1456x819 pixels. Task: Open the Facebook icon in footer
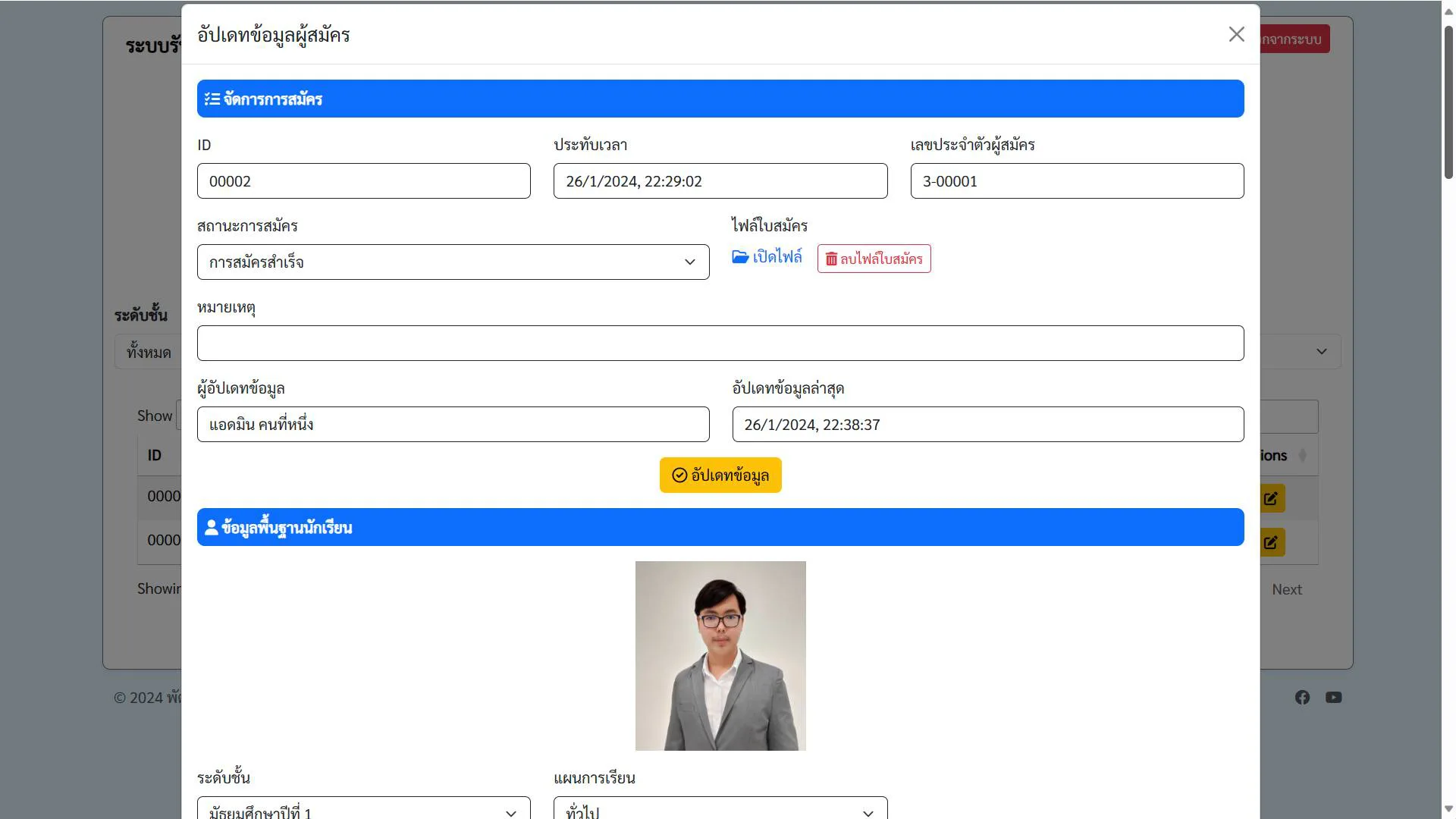coord(1302,698)
